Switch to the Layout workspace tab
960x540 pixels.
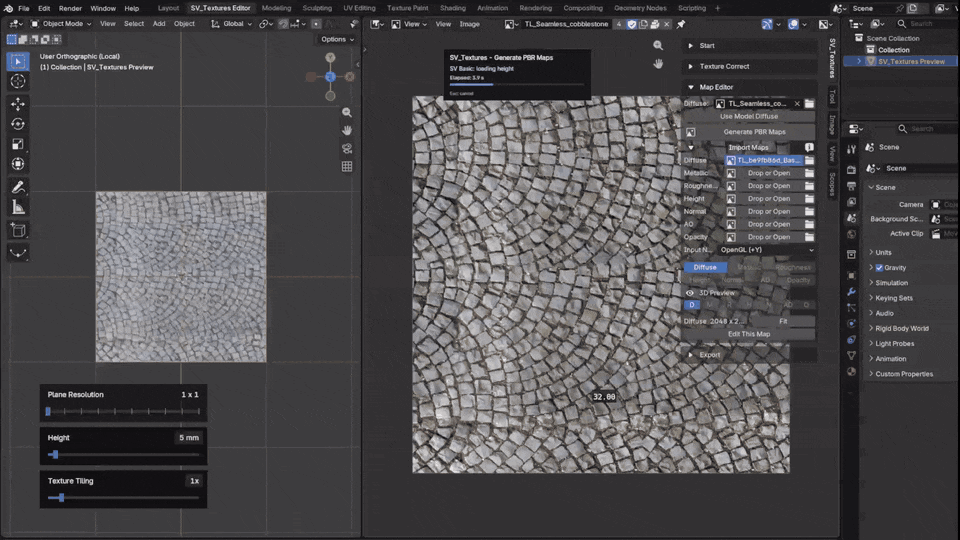(168, 9)
